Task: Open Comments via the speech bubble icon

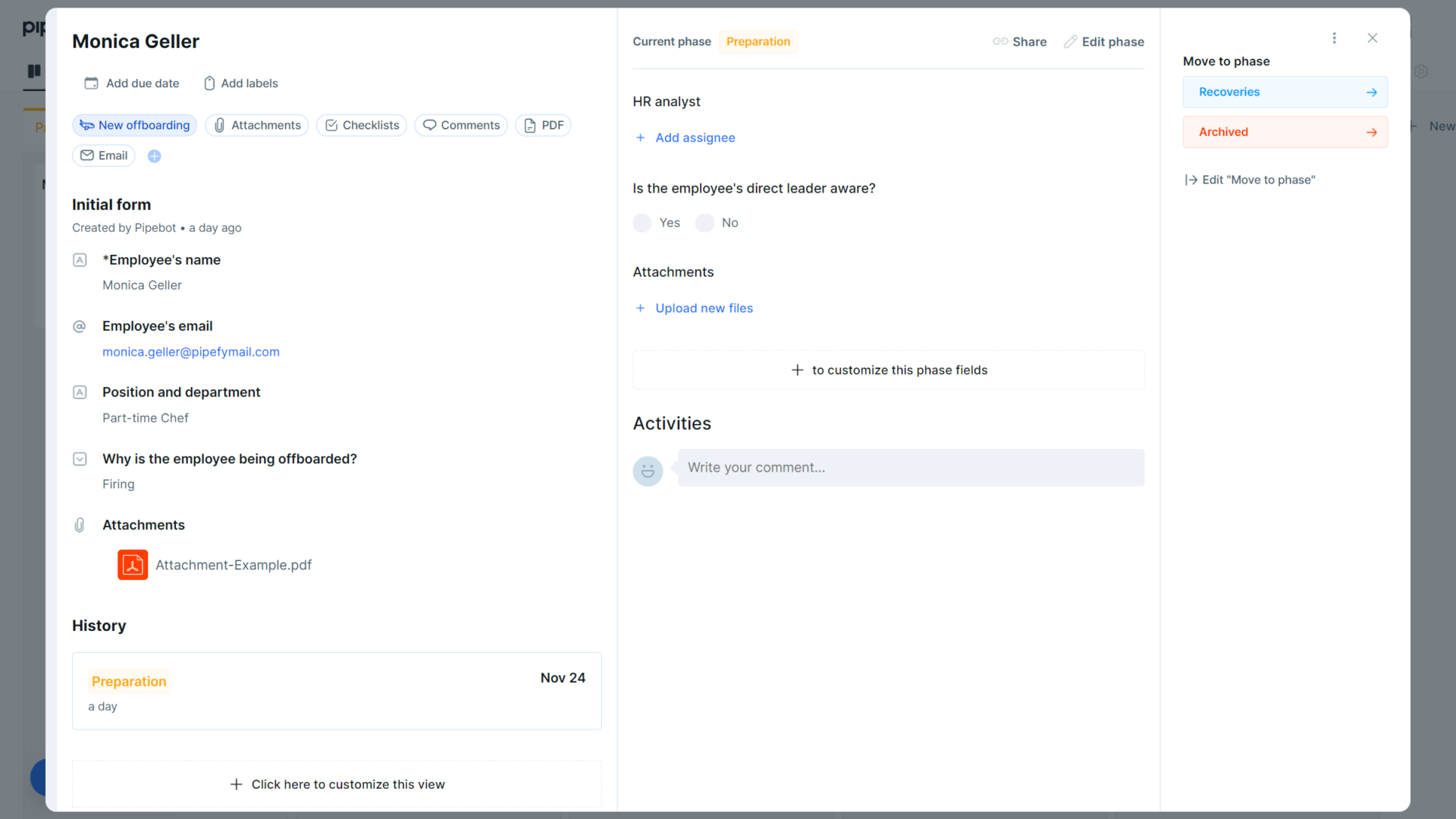Action: point(429,125)
